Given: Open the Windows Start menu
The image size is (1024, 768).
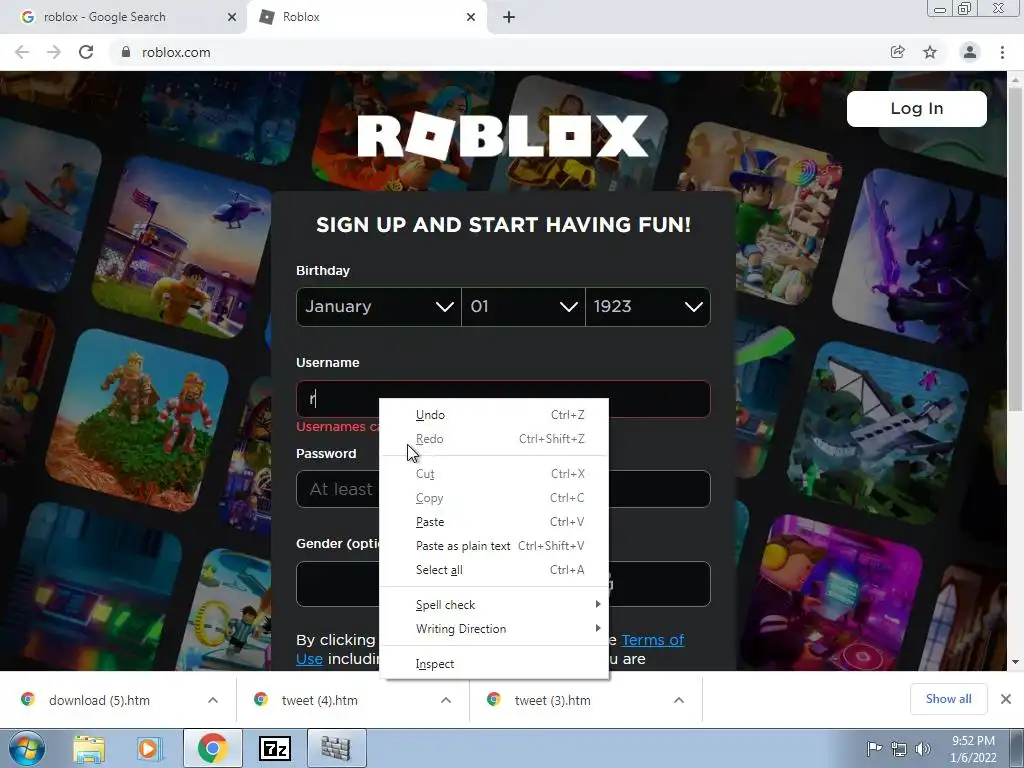Looking at the screenshot, I should point(27,748).
